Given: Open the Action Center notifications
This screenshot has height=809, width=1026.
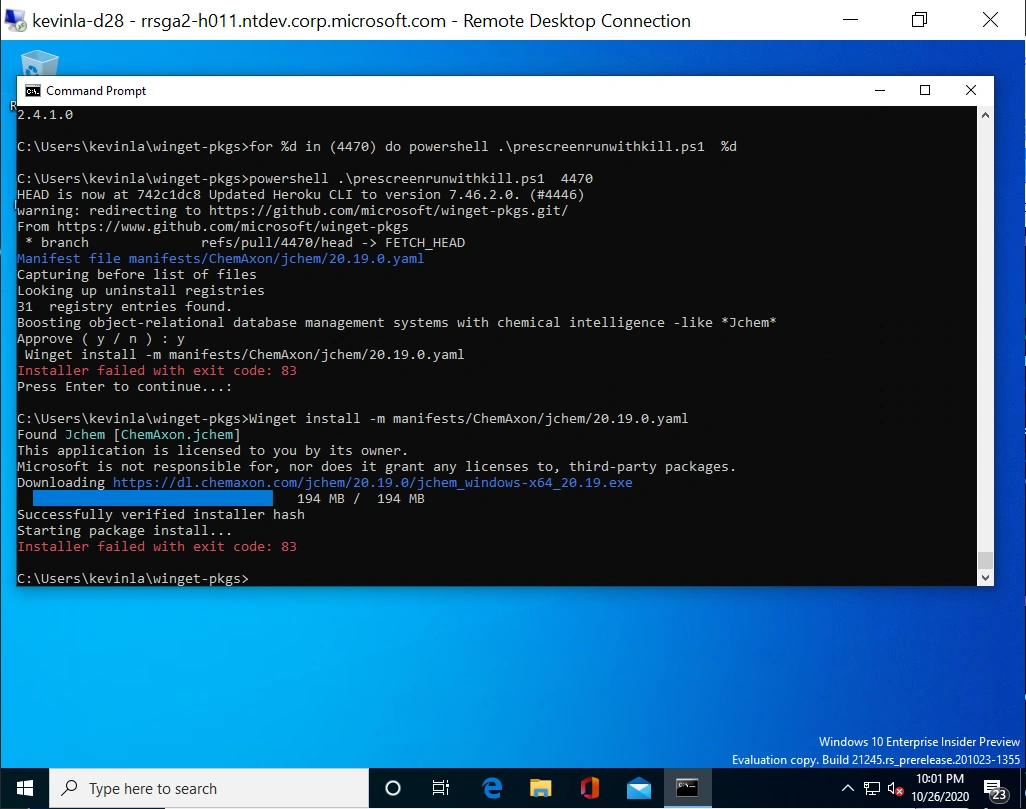Looking at the screenshot, I should coord(994,788).
